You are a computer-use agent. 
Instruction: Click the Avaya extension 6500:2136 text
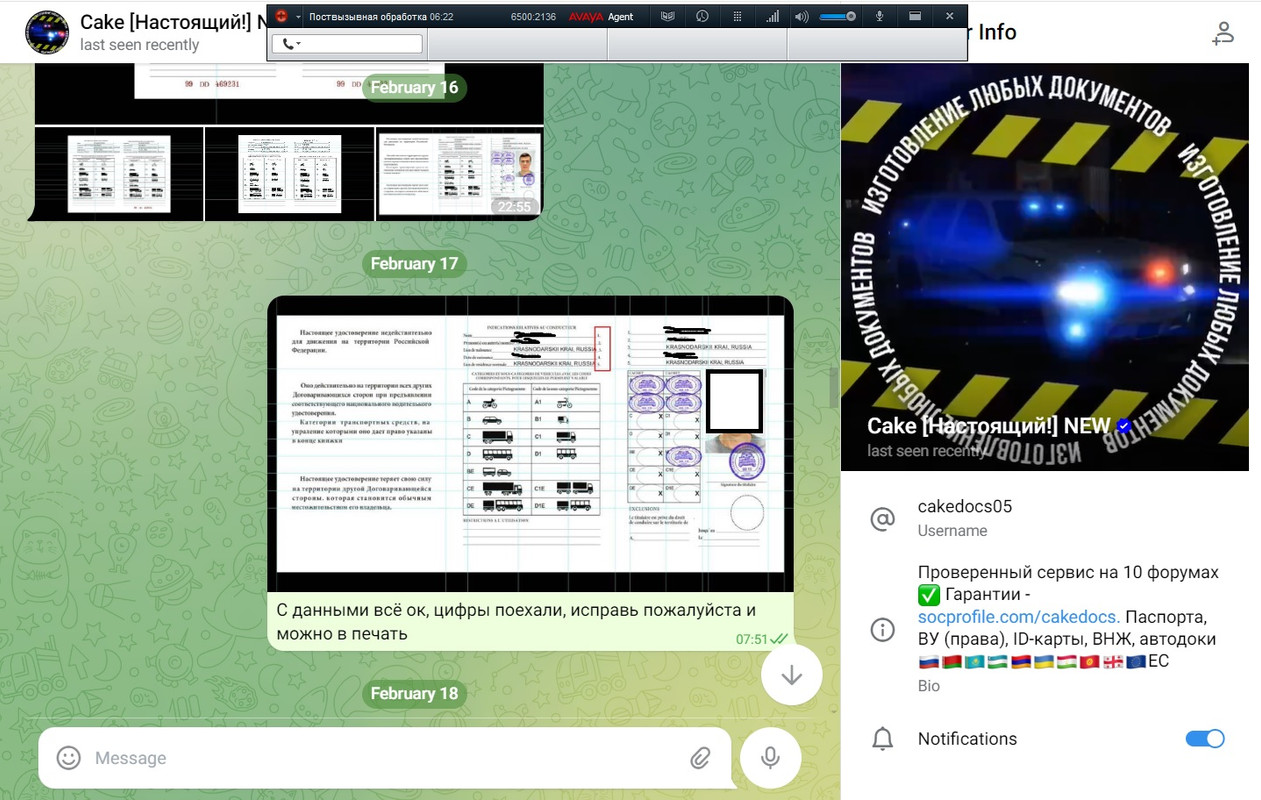point(533,17)
